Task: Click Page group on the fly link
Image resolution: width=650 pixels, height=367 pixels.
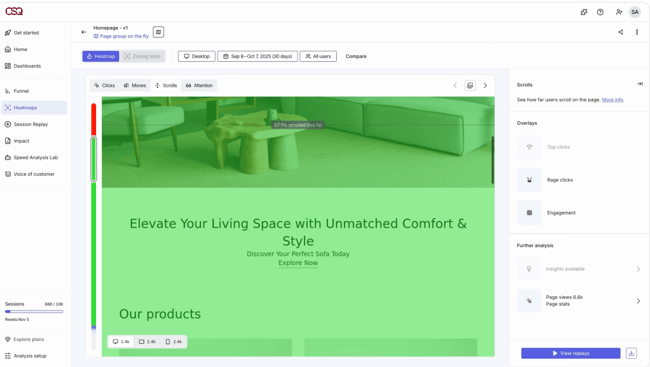Action: pyautogui.click(x=124, y=36)
